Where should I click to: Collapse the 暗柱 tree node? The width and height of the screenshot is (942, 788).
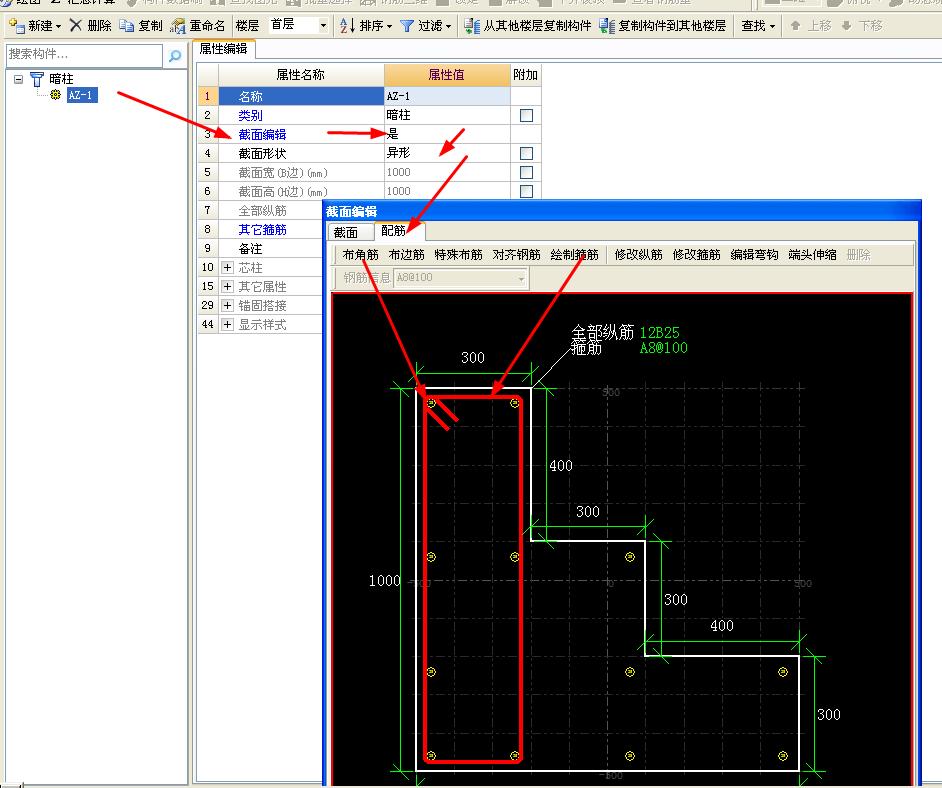[19, 79]
